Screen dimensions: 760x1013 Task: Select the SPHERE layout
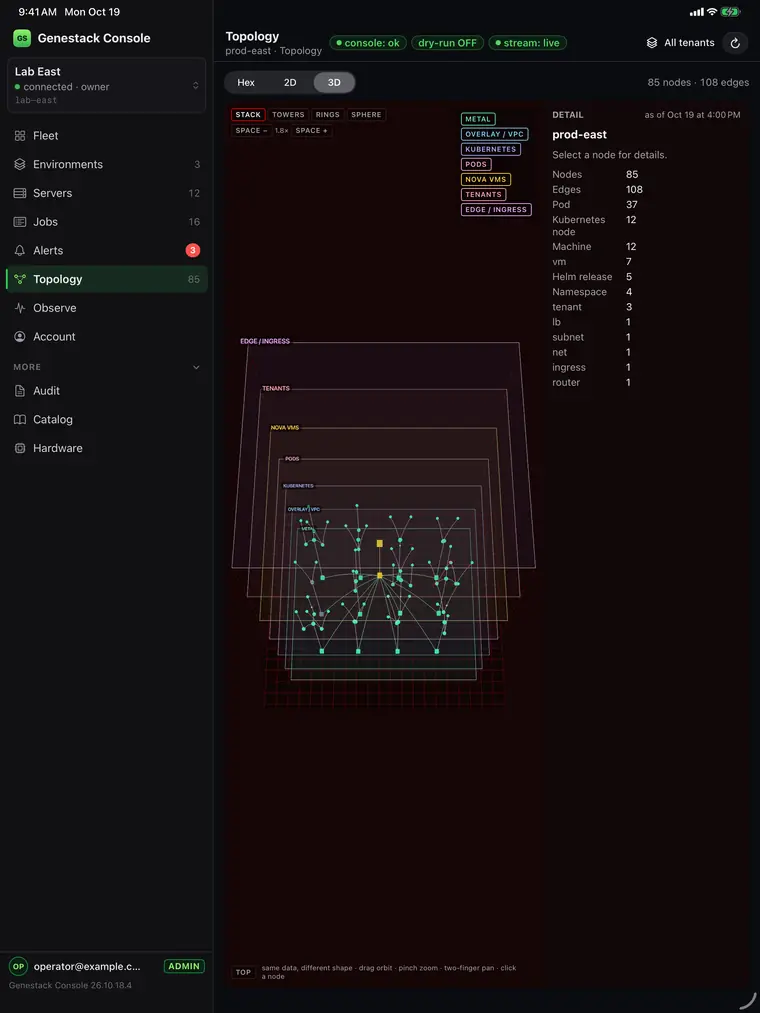tap(366, 115)
